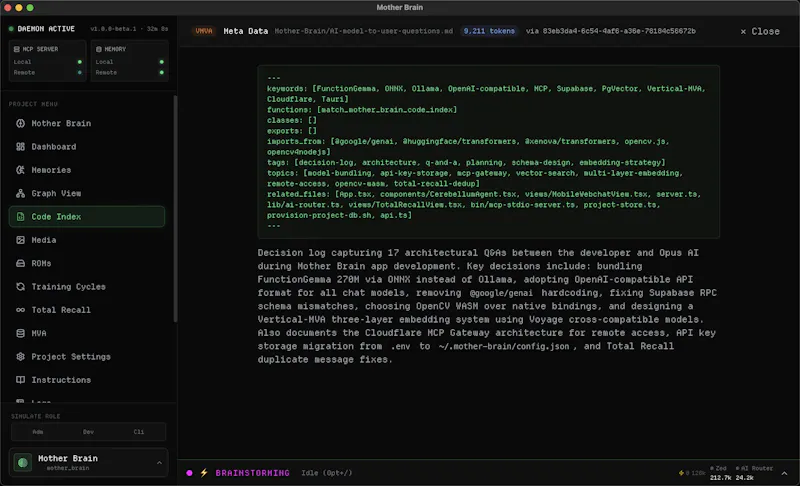
Task: Click MCP Server Remote status indicator
Action: click(80, 73)
